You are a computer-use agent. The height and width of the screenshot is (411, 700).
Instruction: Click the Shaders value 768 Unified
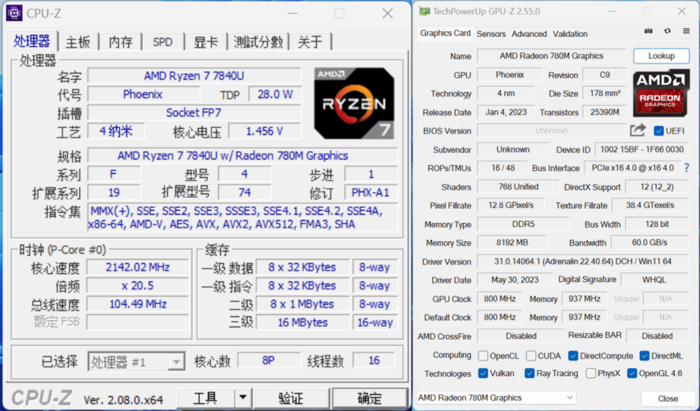click(x=518, y=187)
